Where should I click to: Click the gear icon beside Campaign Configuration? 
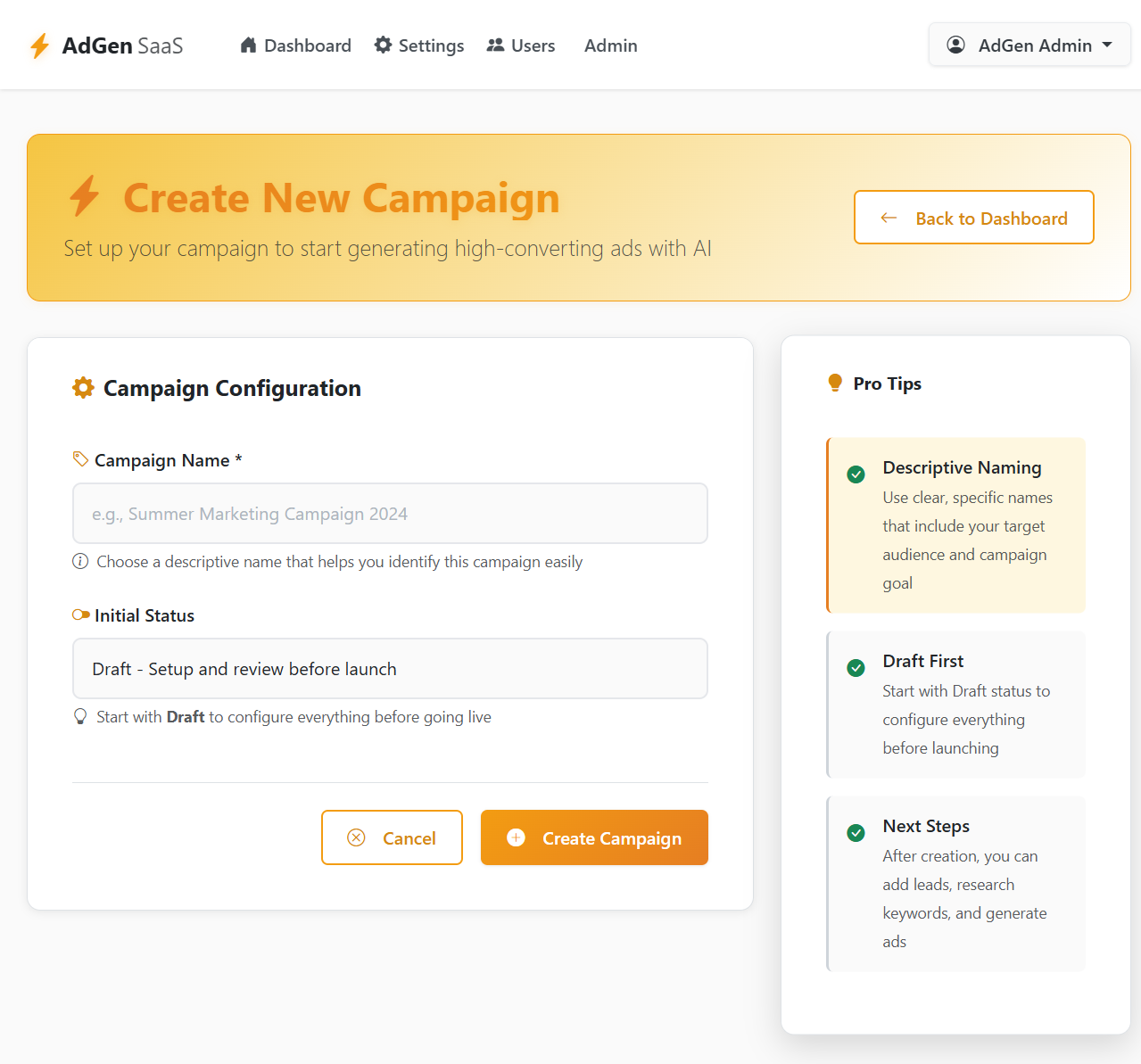coord(83,388)
